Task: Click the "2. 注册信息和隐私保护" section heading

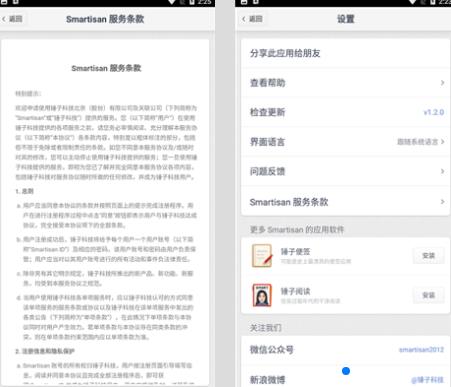Action: point(45,351)
